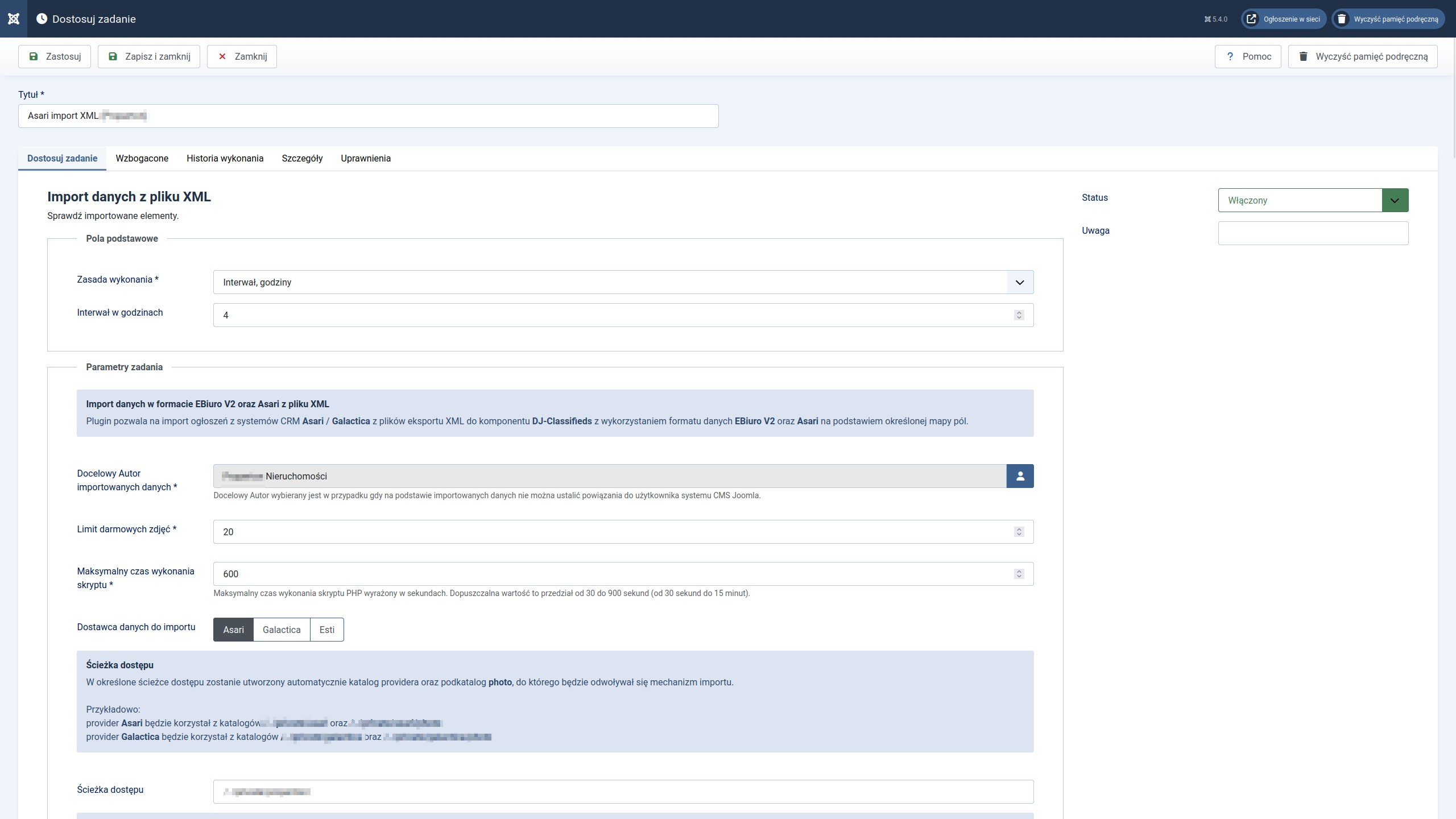Focus the Ścieżka dostępu input field

[x=623, y=792]
